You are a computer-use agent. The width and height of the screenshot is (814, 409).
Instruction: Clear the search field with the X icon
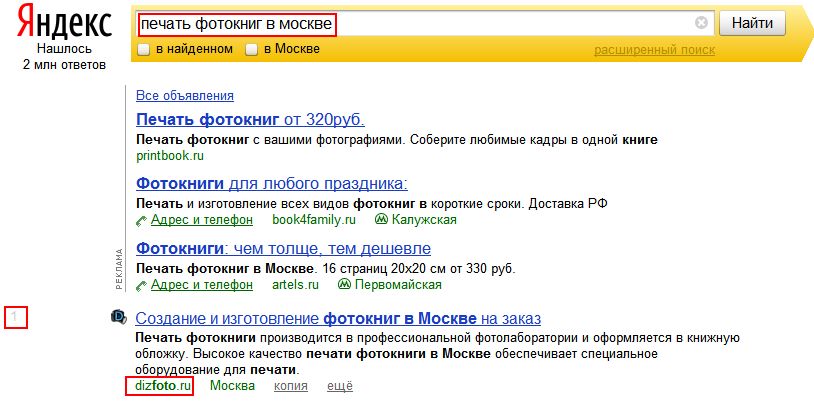pyautogui.click(x=701, y=23)
